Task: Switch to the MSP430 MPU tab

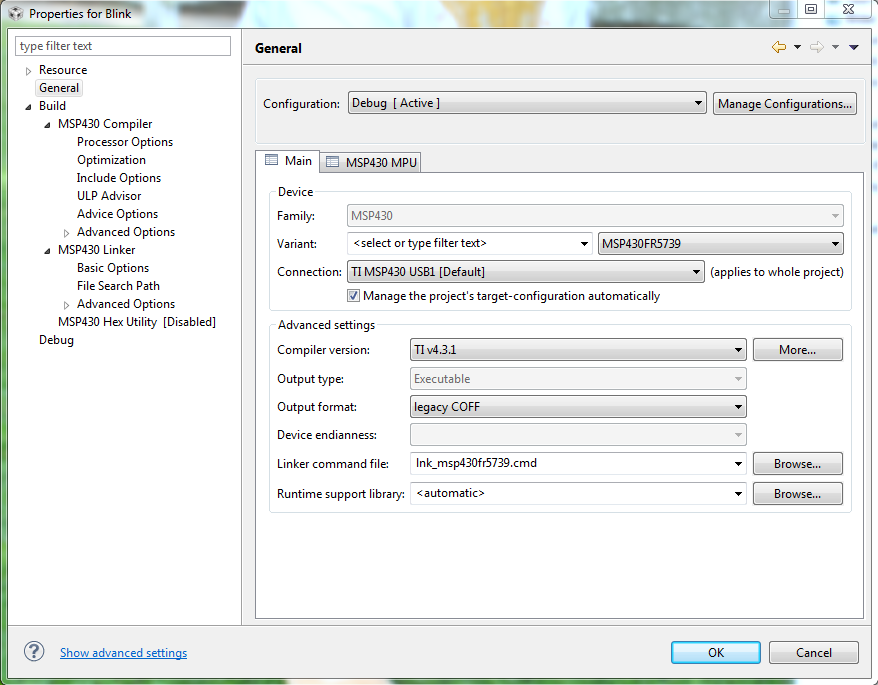Action: click(x=371, y=162)
